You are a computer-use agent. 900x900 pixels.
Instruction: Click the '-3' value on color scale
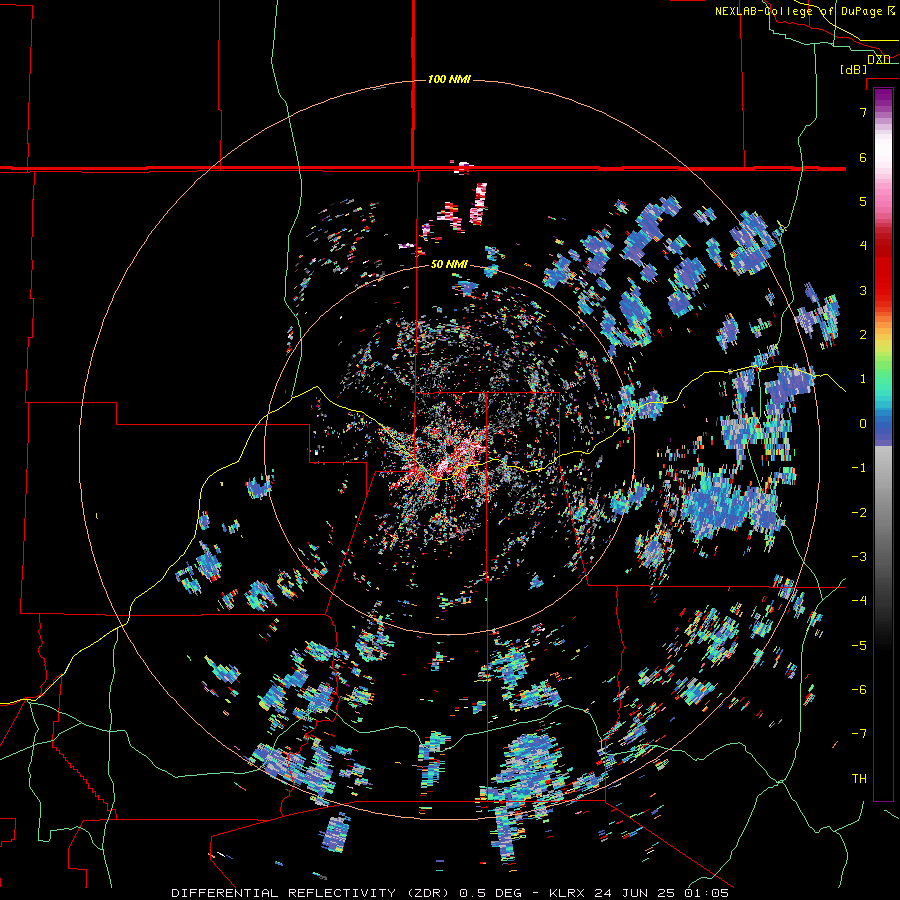[859, 557]
